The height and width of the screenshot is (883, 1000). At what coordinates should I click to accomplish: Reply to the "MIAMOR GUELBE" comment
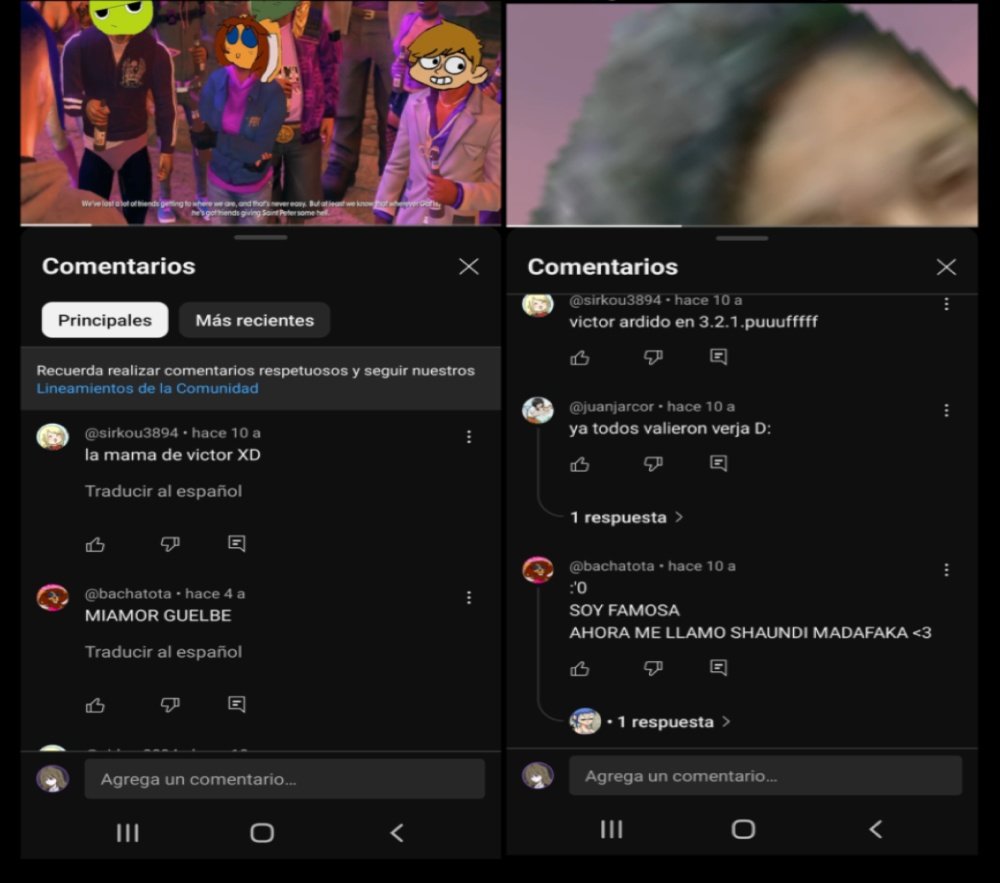click(x=237, y=704)
